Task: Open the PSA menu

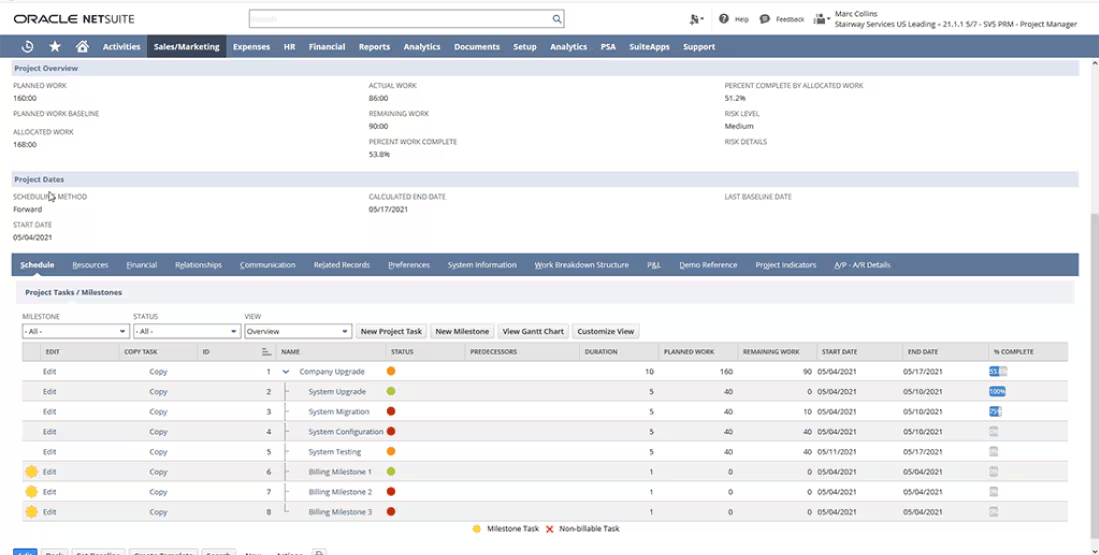Action: (x=608, y=46)
